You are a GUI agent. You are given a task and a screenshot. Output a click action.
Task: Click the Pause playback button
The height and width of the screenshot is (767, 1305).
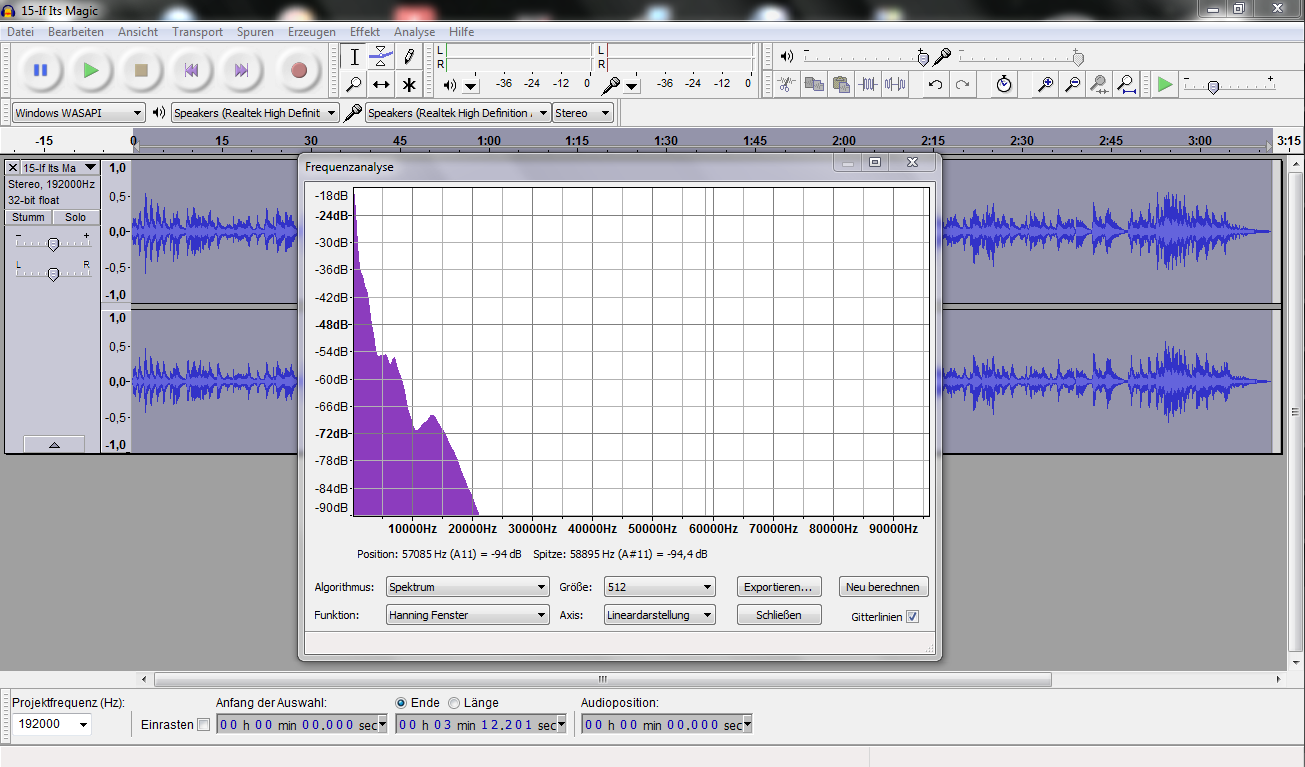(x=40, y=70)
